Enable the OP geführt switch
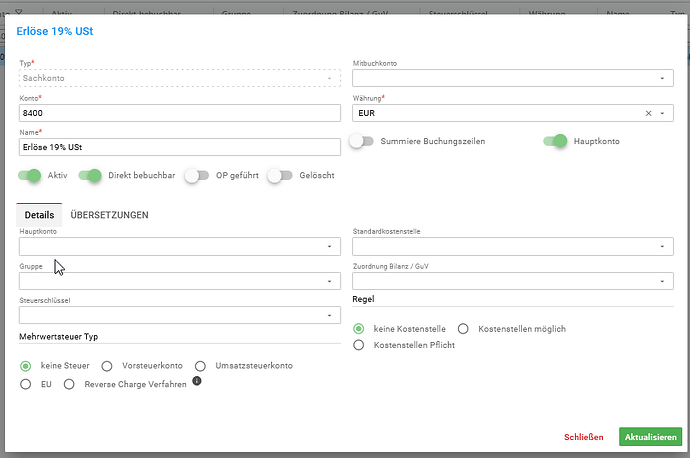Image resolution: width=690 pixels, height=458 pixels. click(x=197, y=176)
